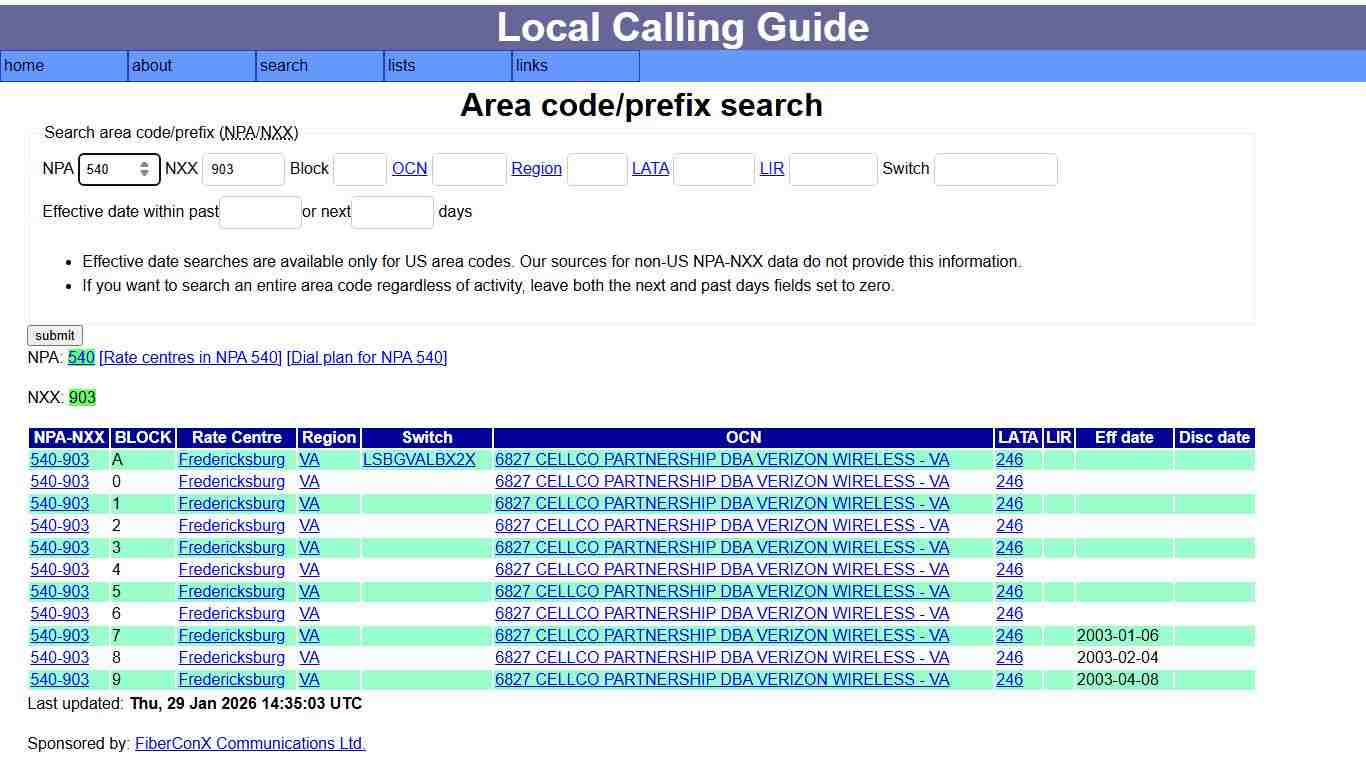Screen dimensions: 1366x768
Task: Open 'Dial plan for NPA 540'
Action: tap(367, 357)
